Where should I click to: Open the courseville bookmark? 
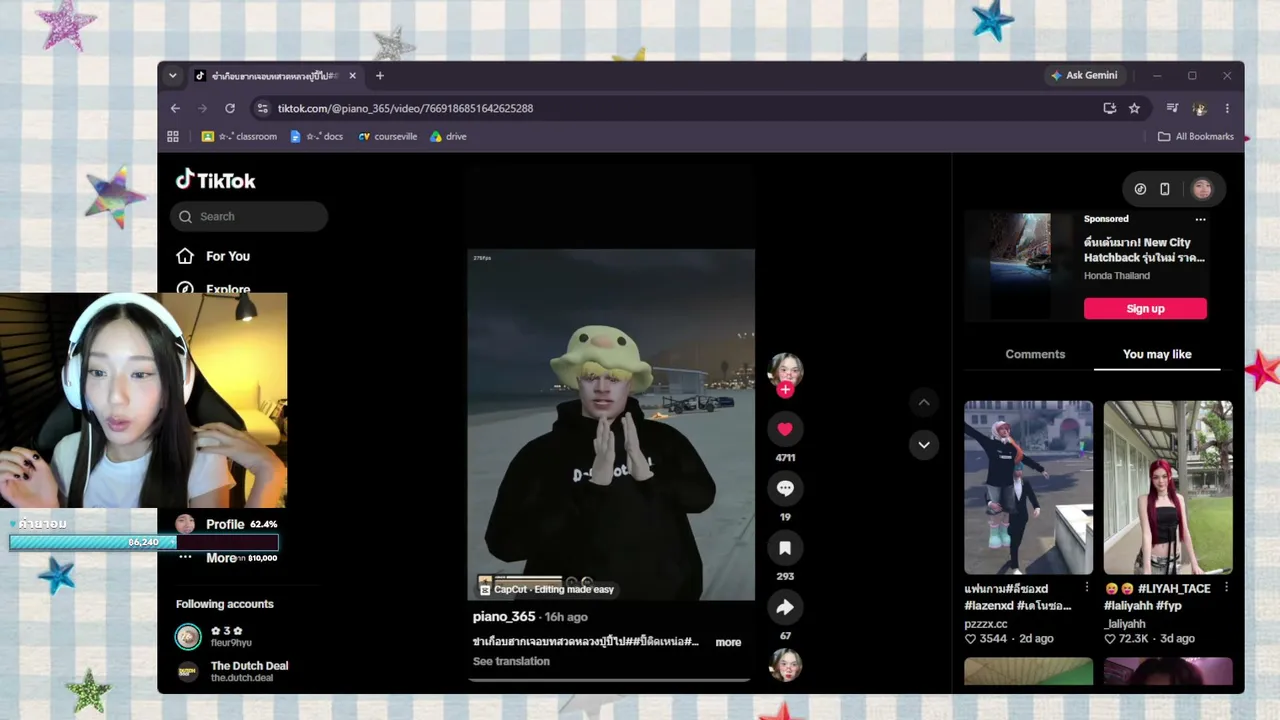click(388, 136)
